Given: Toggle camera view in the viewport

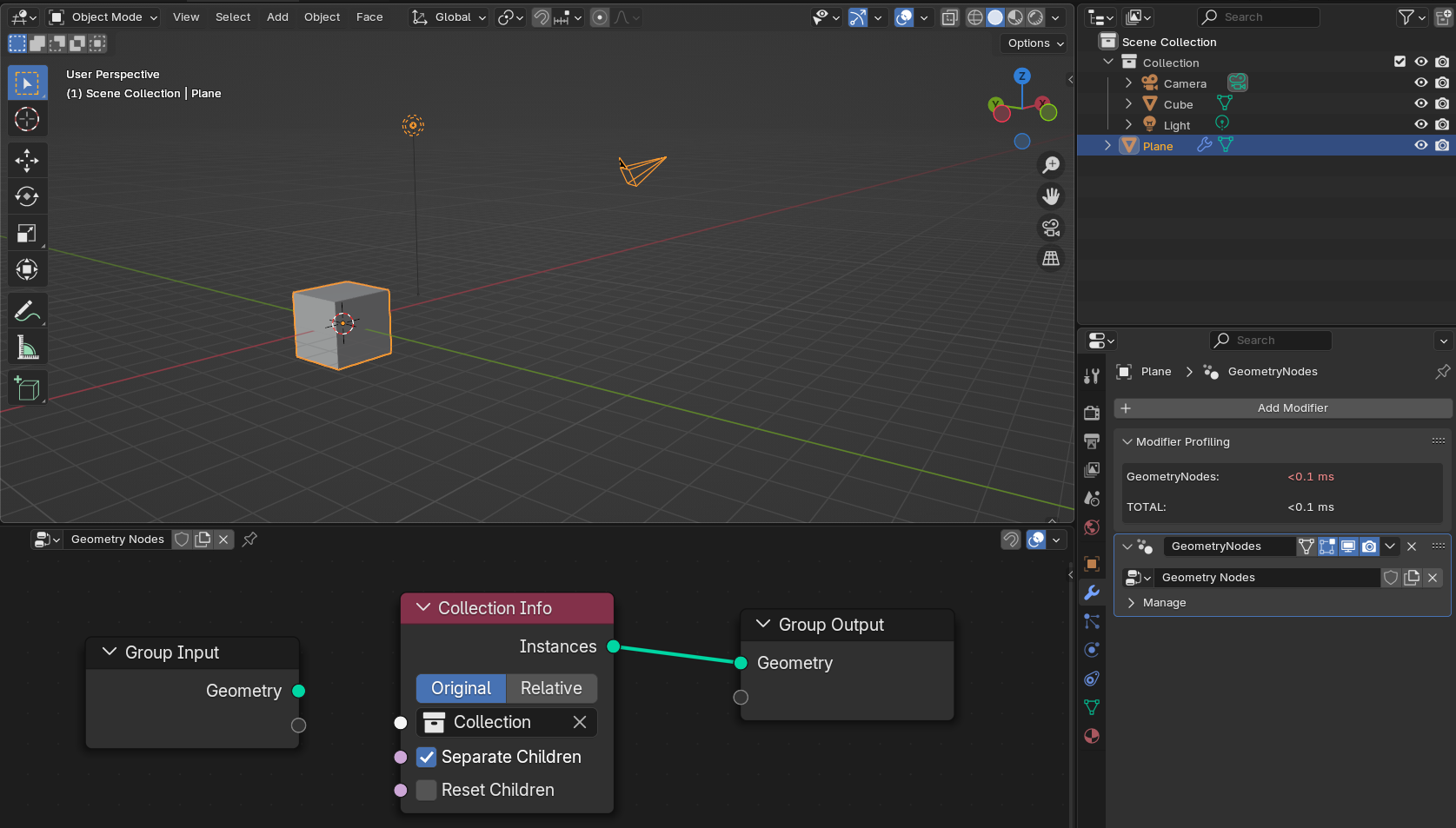Looking at the screenshot, I should pyautogui.click(x=1051, y=228).
